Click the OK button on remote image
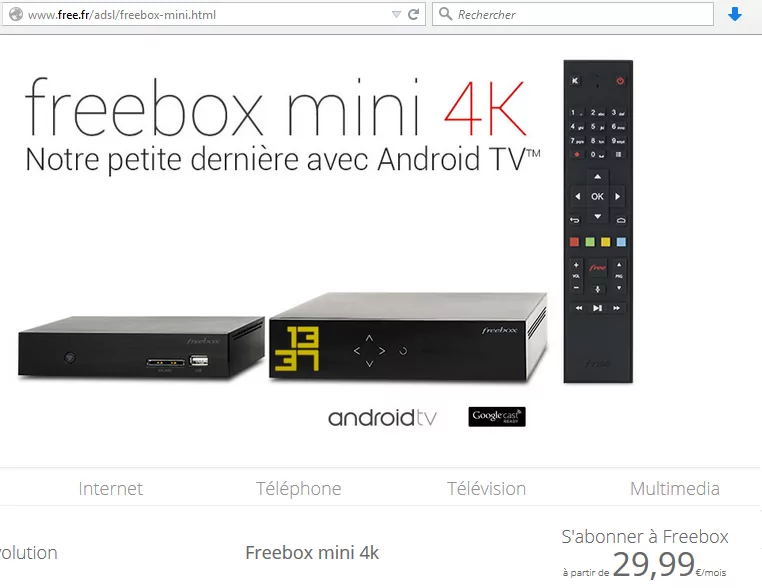 point(597,196)
